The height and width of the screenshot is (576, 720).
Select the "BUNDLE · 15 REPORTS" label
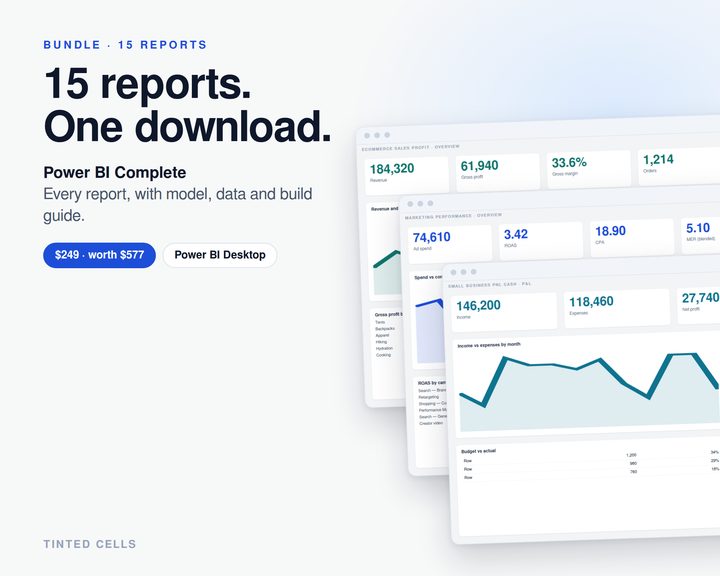[x=125, y=45]
